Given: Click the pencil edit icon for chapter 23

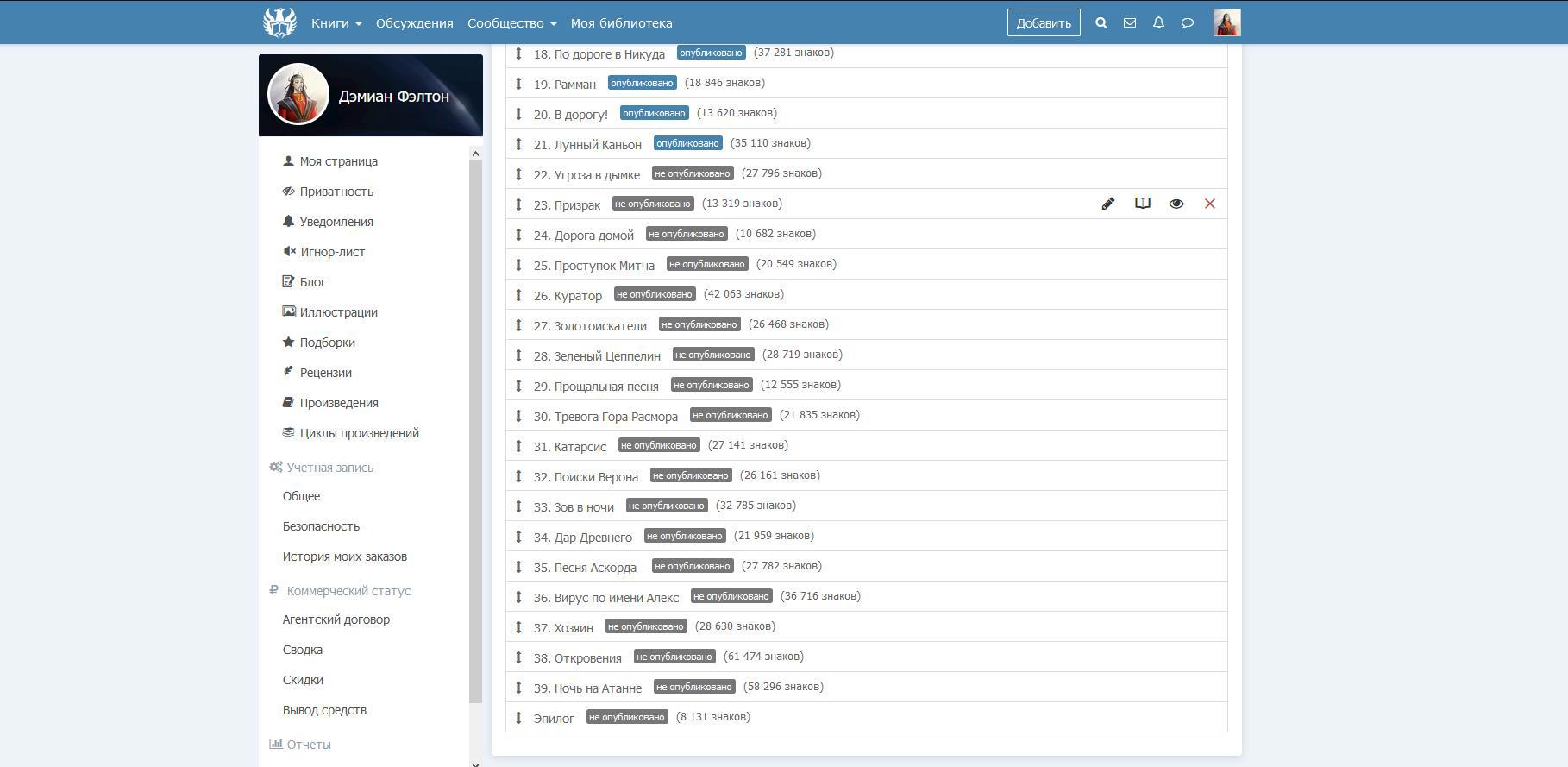Looking at the screenshot, I should (x=1108, y=204).
